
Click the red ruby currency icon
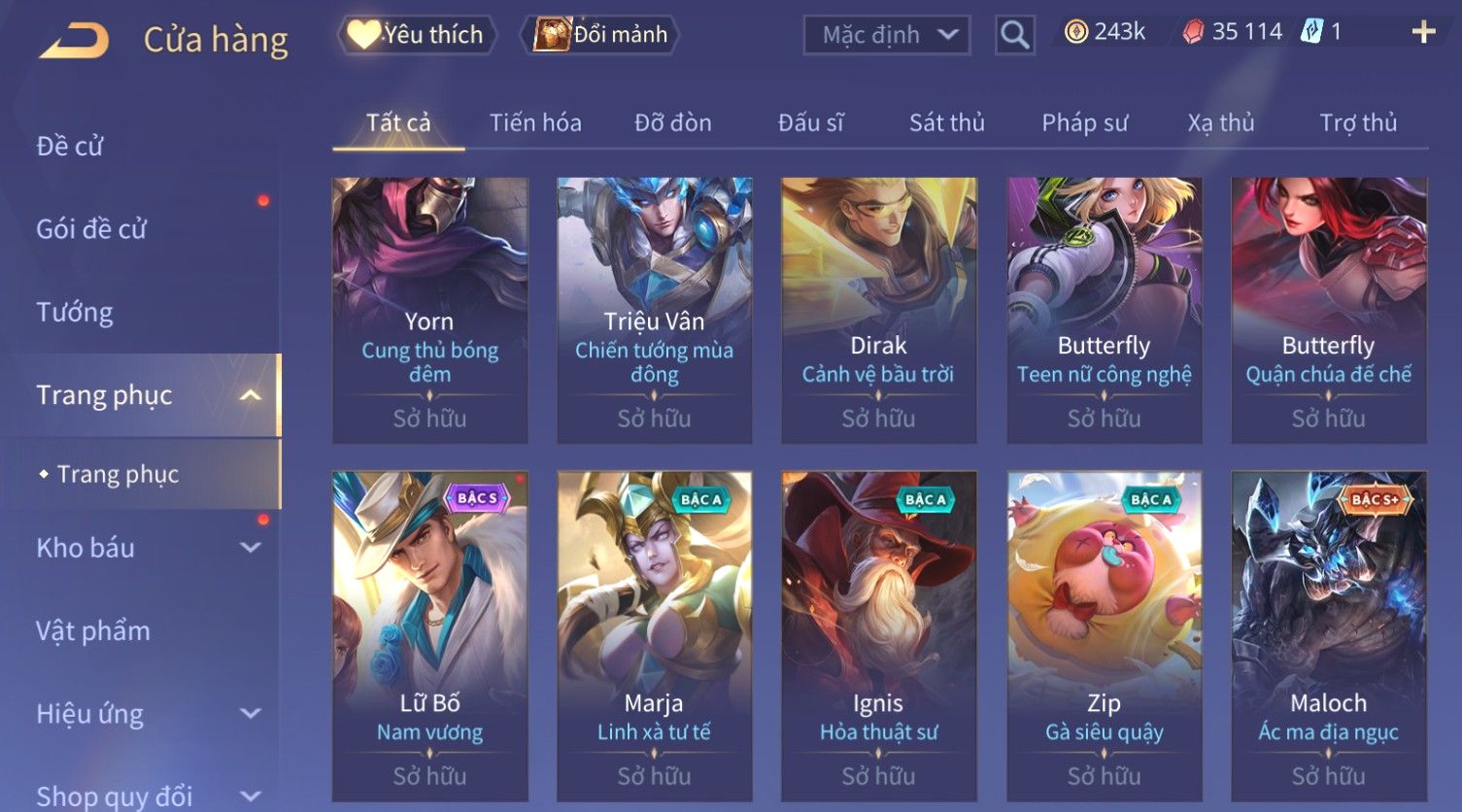1193,32
